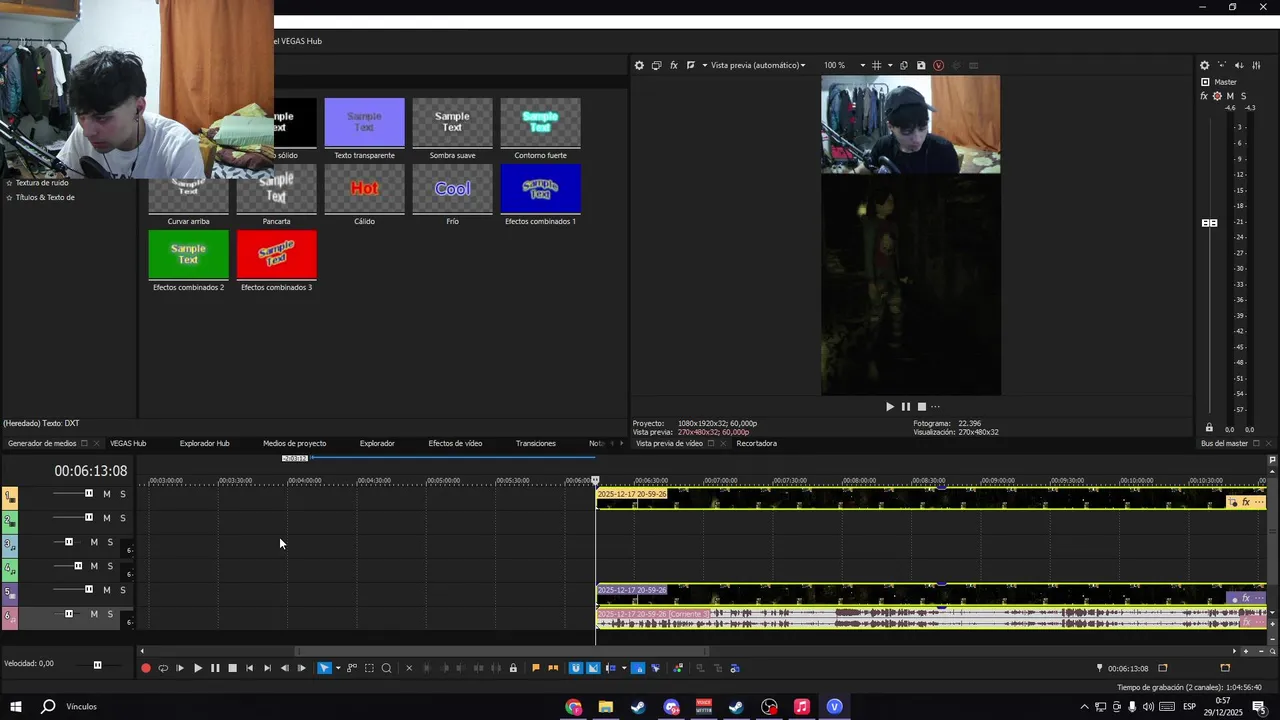1280x720 pixels.
Task: Open Master bus settings gear
Action: pos(1204,65)
